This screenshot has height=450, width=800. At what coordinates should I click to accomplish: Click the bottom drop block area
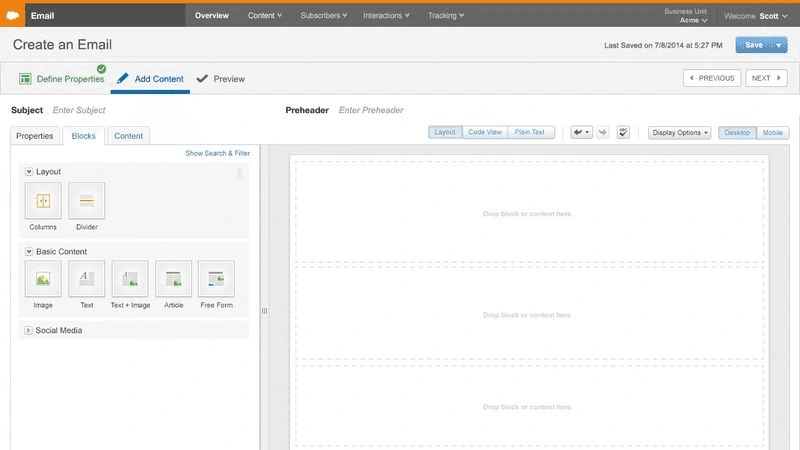point(529,407)
